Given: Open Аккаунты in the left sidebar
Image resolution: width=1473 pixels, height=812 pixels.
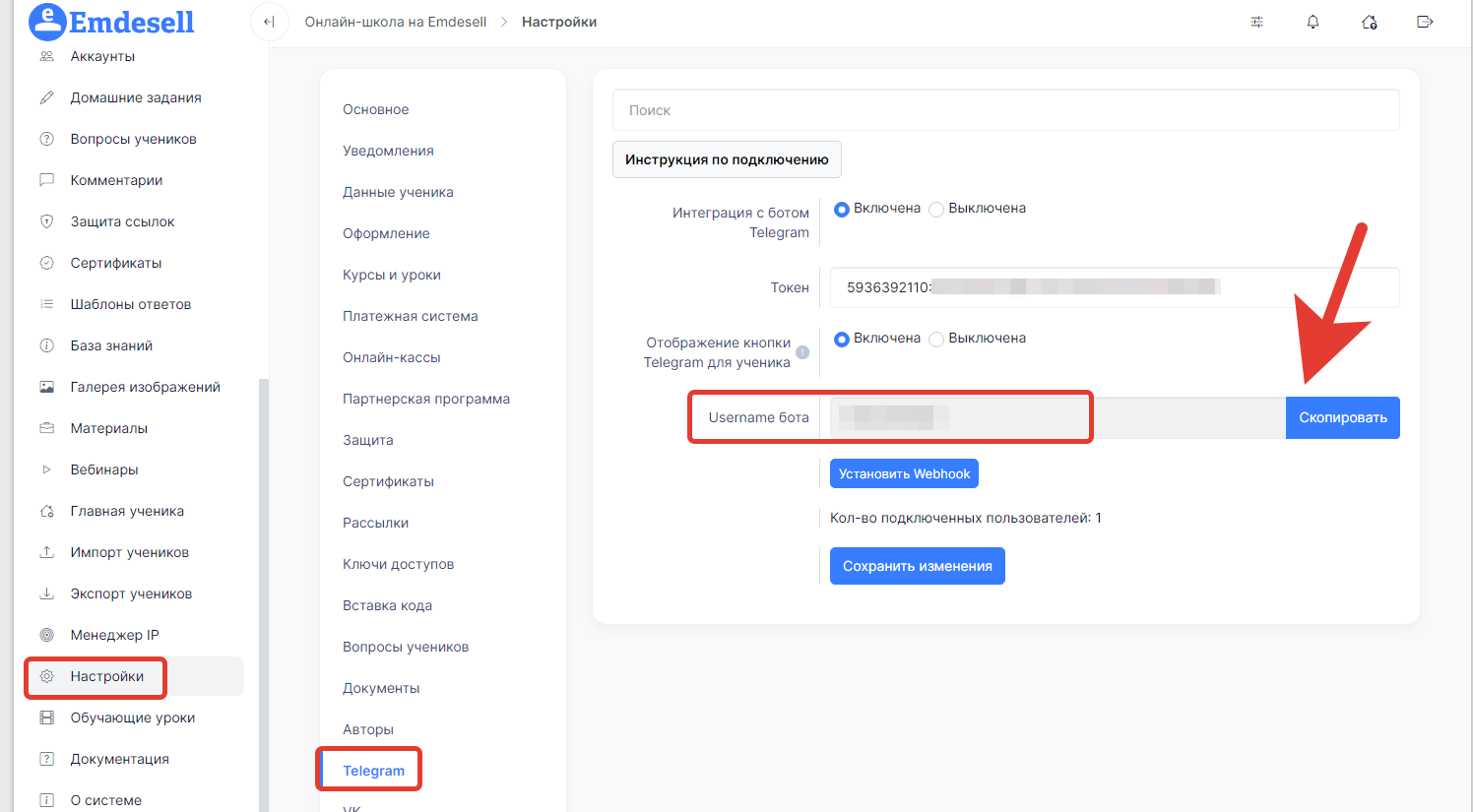Looking at the screenshot, I should click(102, 56).
